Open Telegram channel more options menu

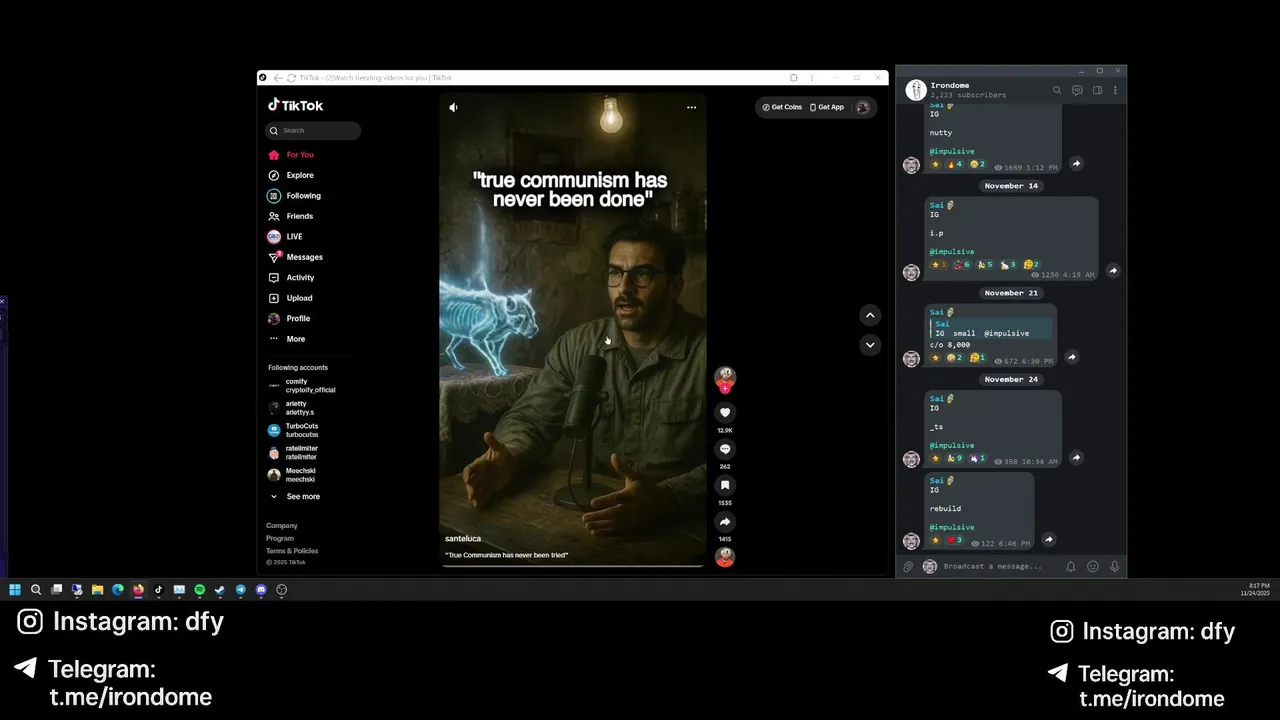pos(1115,90)
